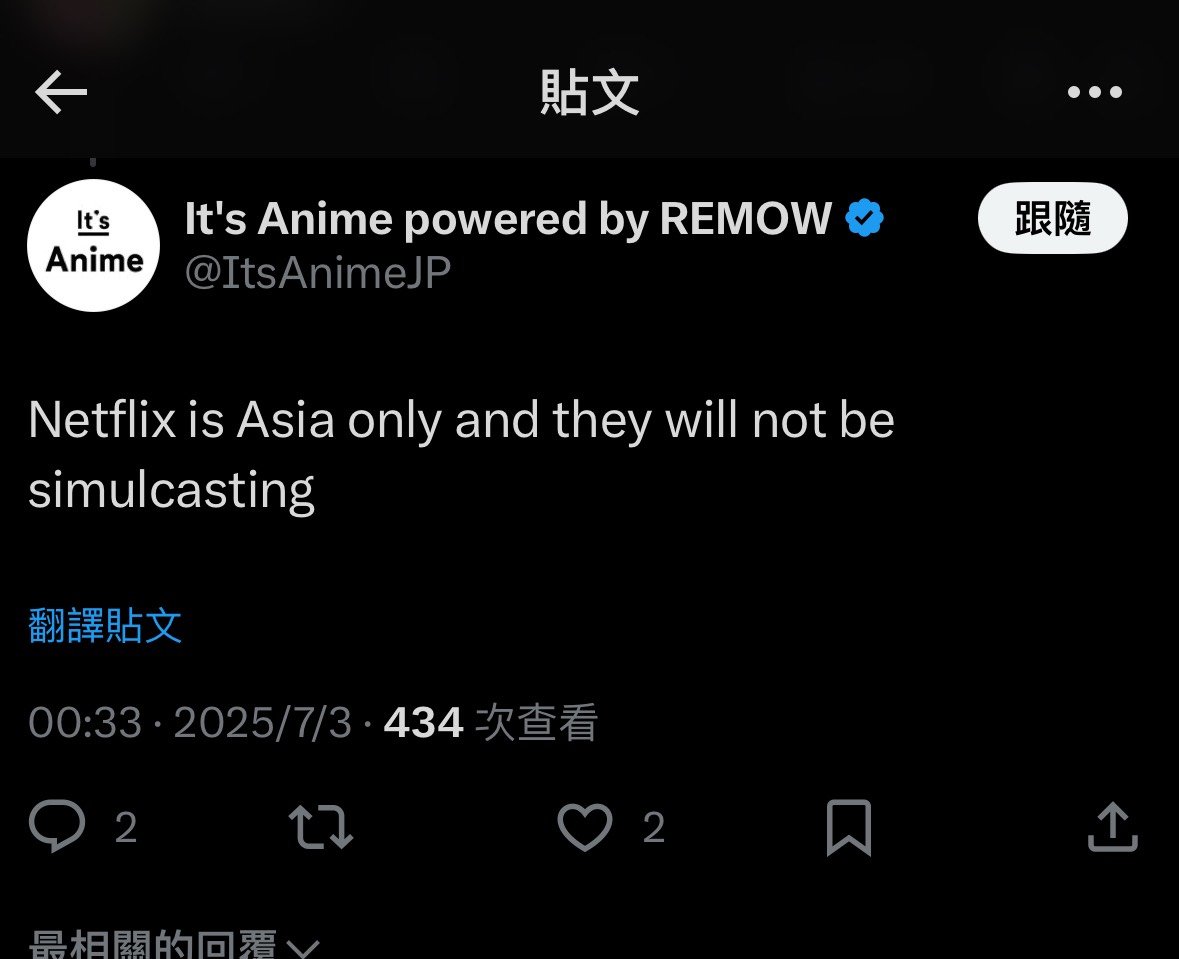Click the like count next to heart
This screenshot has height=959, width=1179.
coord(653,827)
